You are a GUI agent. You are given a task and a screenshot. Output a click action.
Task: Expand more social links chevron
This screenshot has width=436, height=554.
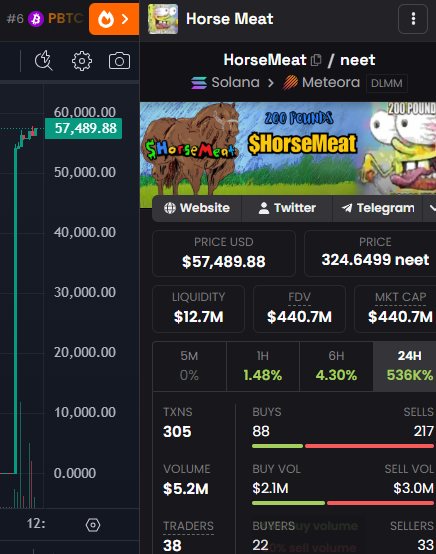tap(431, 208)
